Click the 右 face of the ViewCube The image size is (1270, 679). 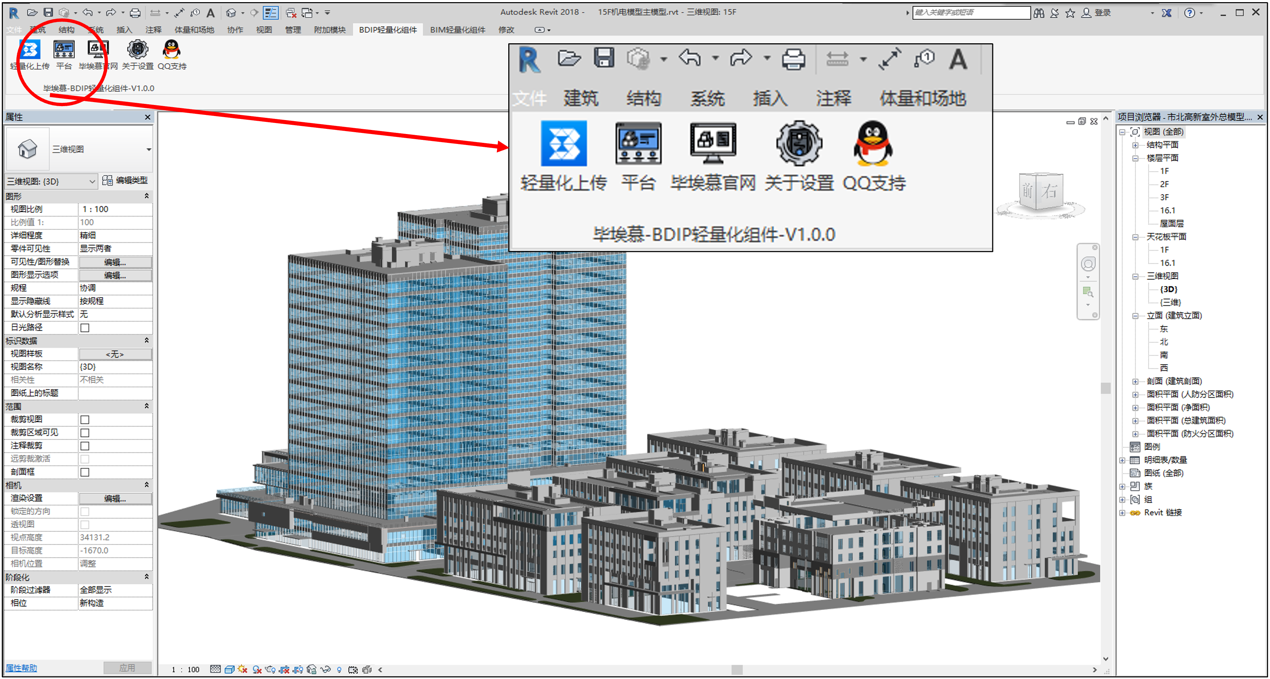1048,193
